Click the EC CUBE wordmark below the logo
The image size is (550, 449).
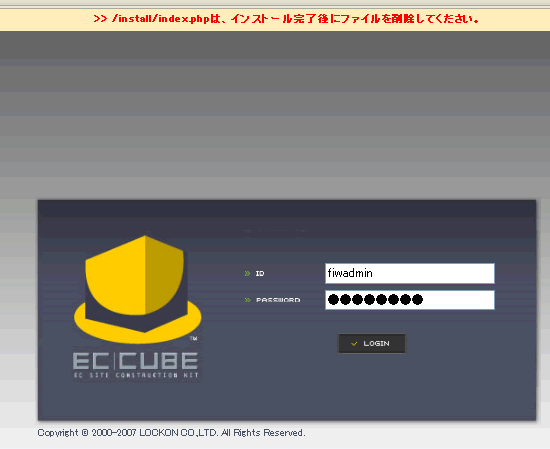(x=135, y=361)
